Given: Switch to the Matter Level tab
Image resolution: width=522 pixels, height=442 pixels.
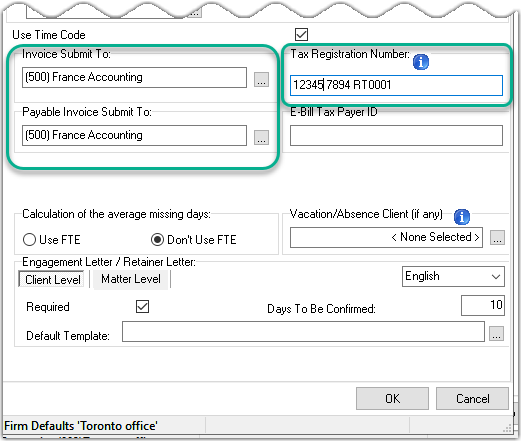Looking at the screenshot, I should pyautogui.click(x=131, y=279).
